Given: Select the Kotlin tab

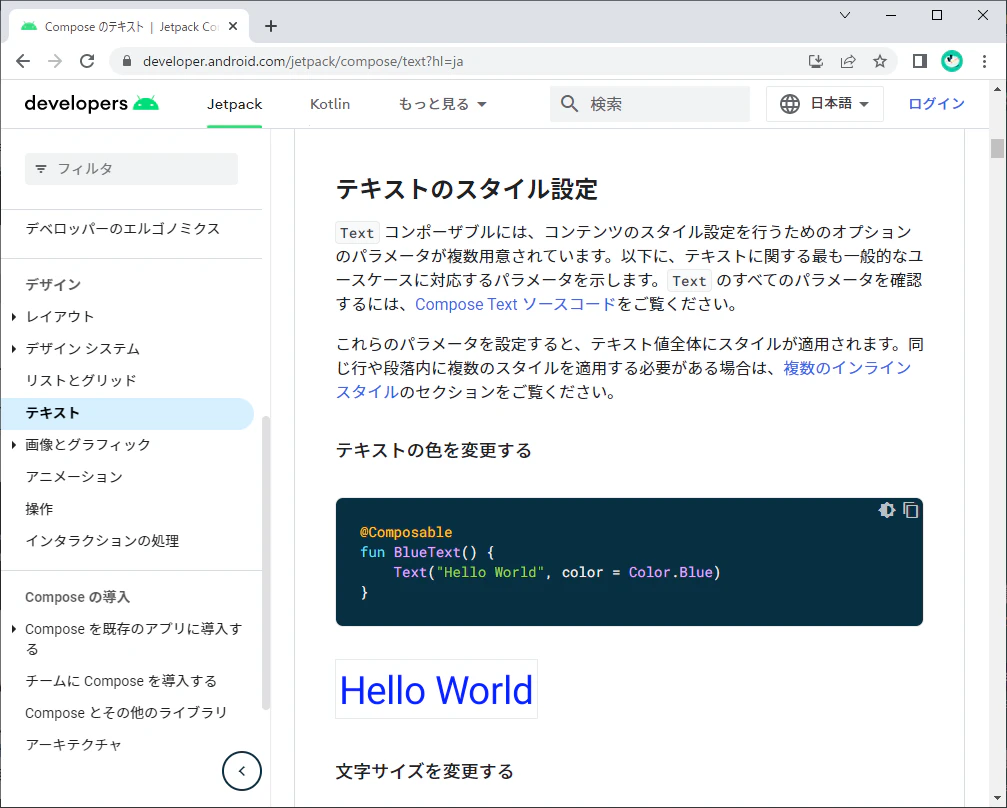Looking at the screenshot, I should pyautogui.click(x=330, y=104).
